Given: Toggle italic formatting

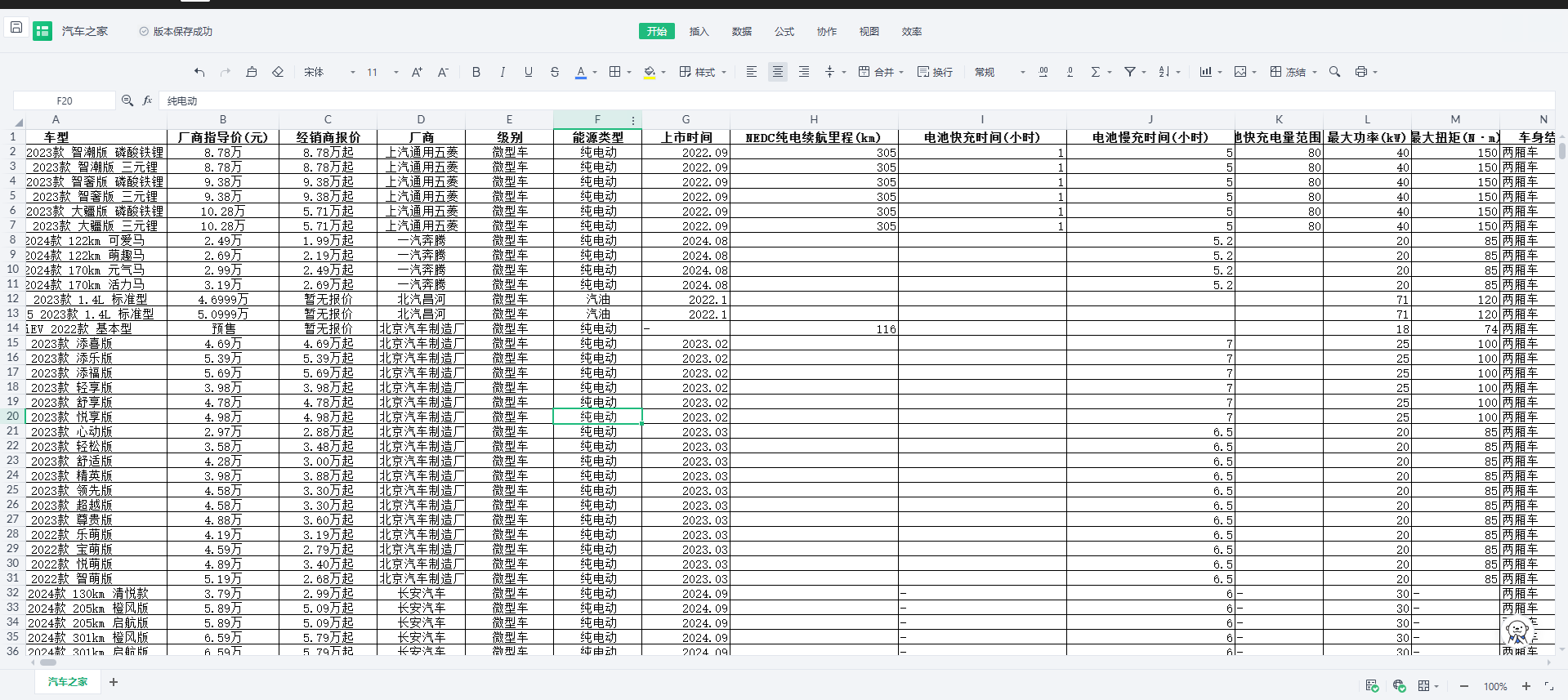Looking at the screenshot, I should tap(503, 72).
